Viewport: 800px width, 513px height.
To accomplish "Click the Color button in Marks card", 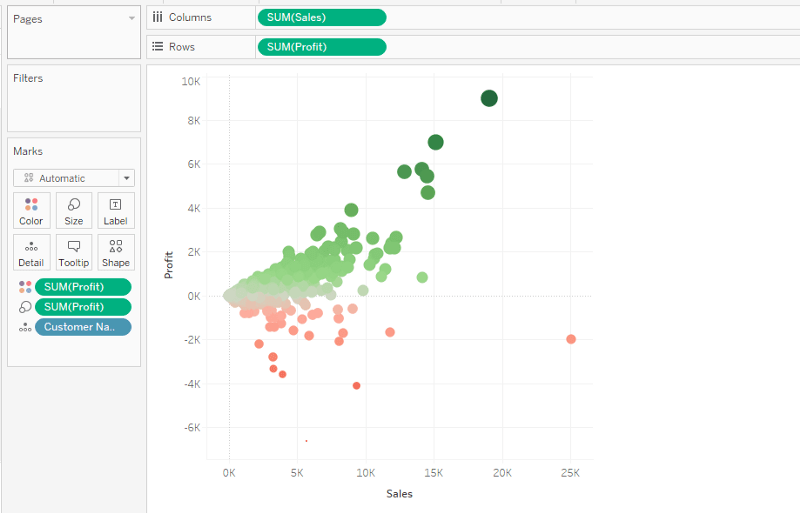I will 31,210.
